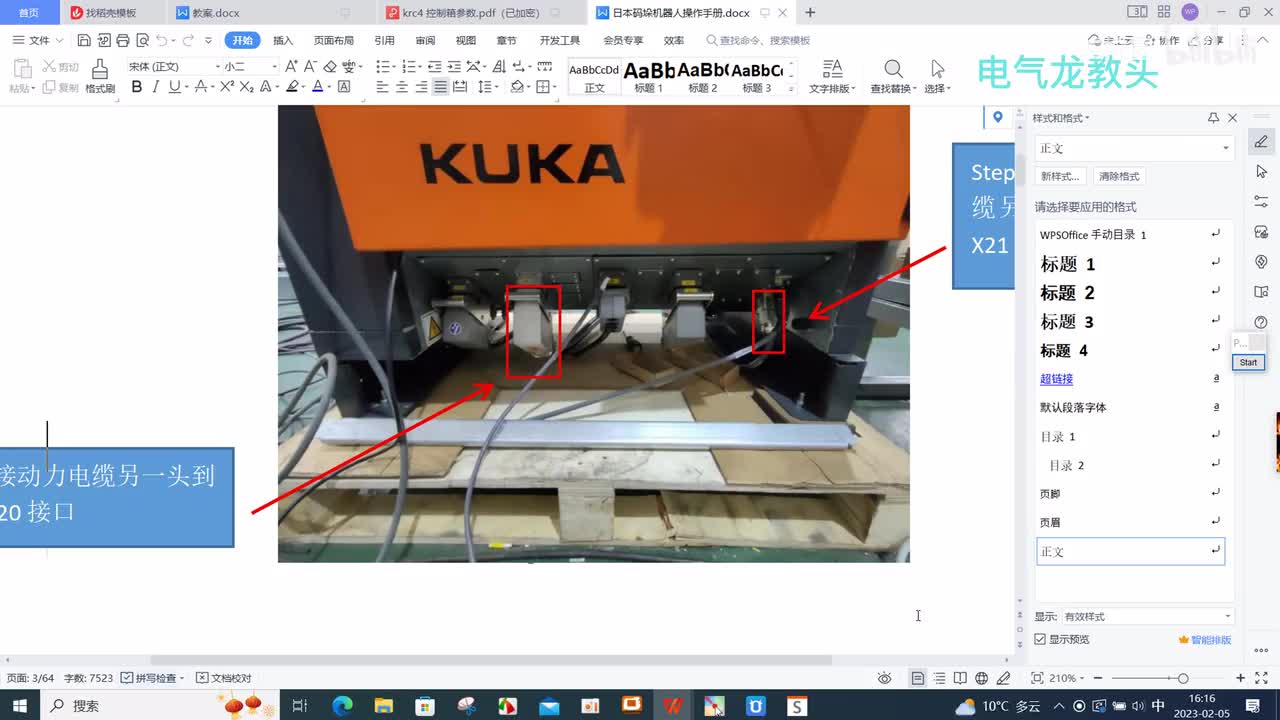The height and width of the screenshot is (720, 1280).
Task: Increase font size with the A+ icon
Action: [291, 66]
